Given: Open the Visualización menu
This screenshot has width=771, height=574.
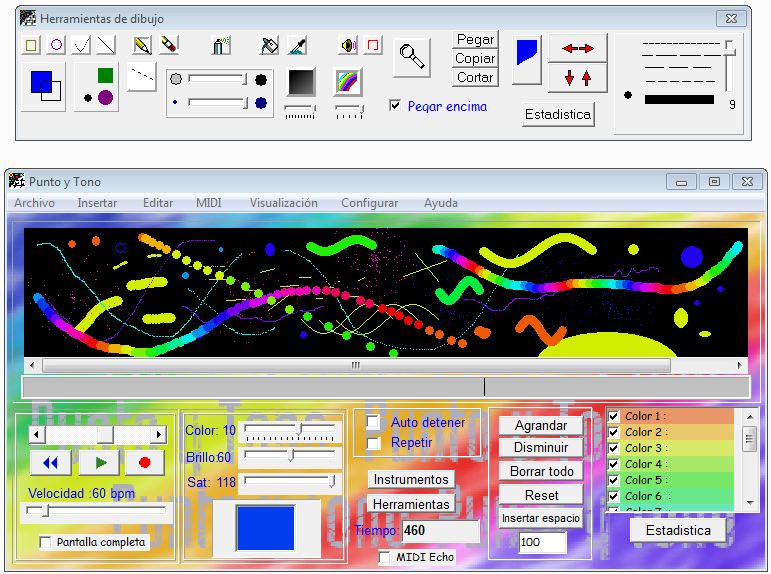Looking at the screenshot, I should click(x=283, y=203).
